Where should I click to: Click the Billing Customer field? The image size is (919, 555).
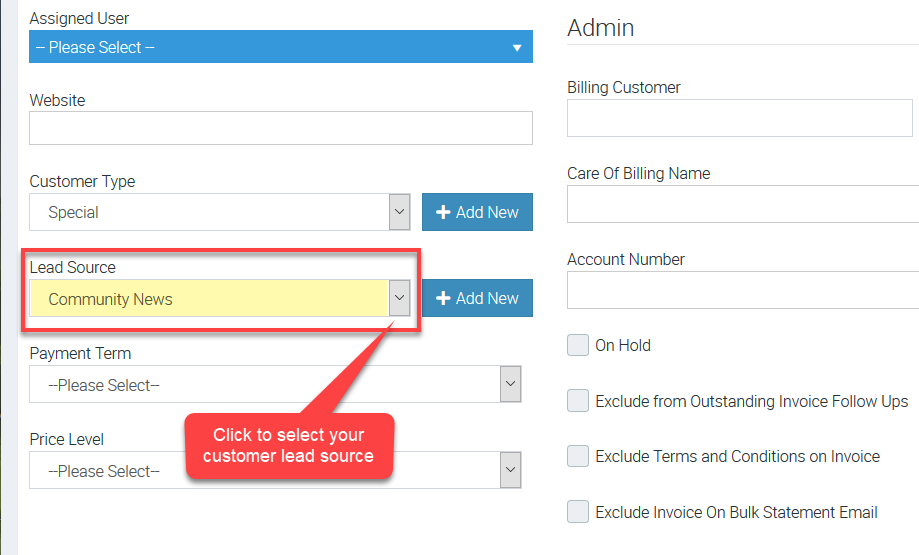click(740, 118)
